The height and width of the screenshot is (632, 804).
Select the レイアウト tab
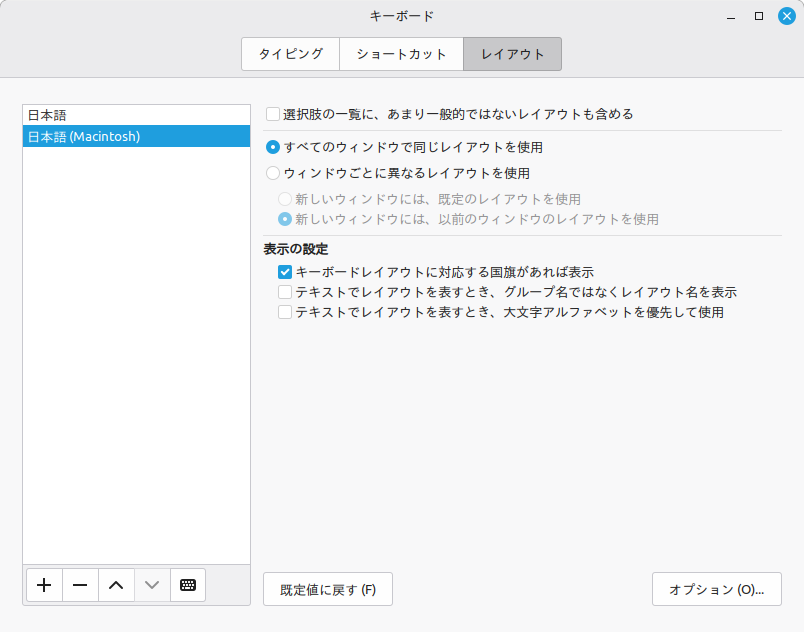tap(512, 54)
